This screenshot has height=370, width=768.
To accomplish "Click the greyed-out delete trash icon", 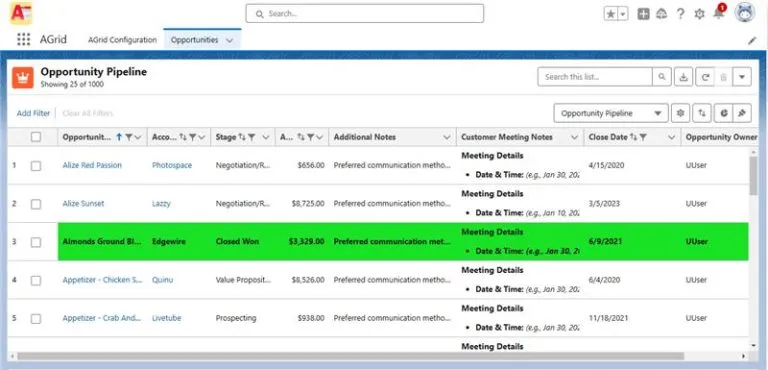I will (723, 77).
